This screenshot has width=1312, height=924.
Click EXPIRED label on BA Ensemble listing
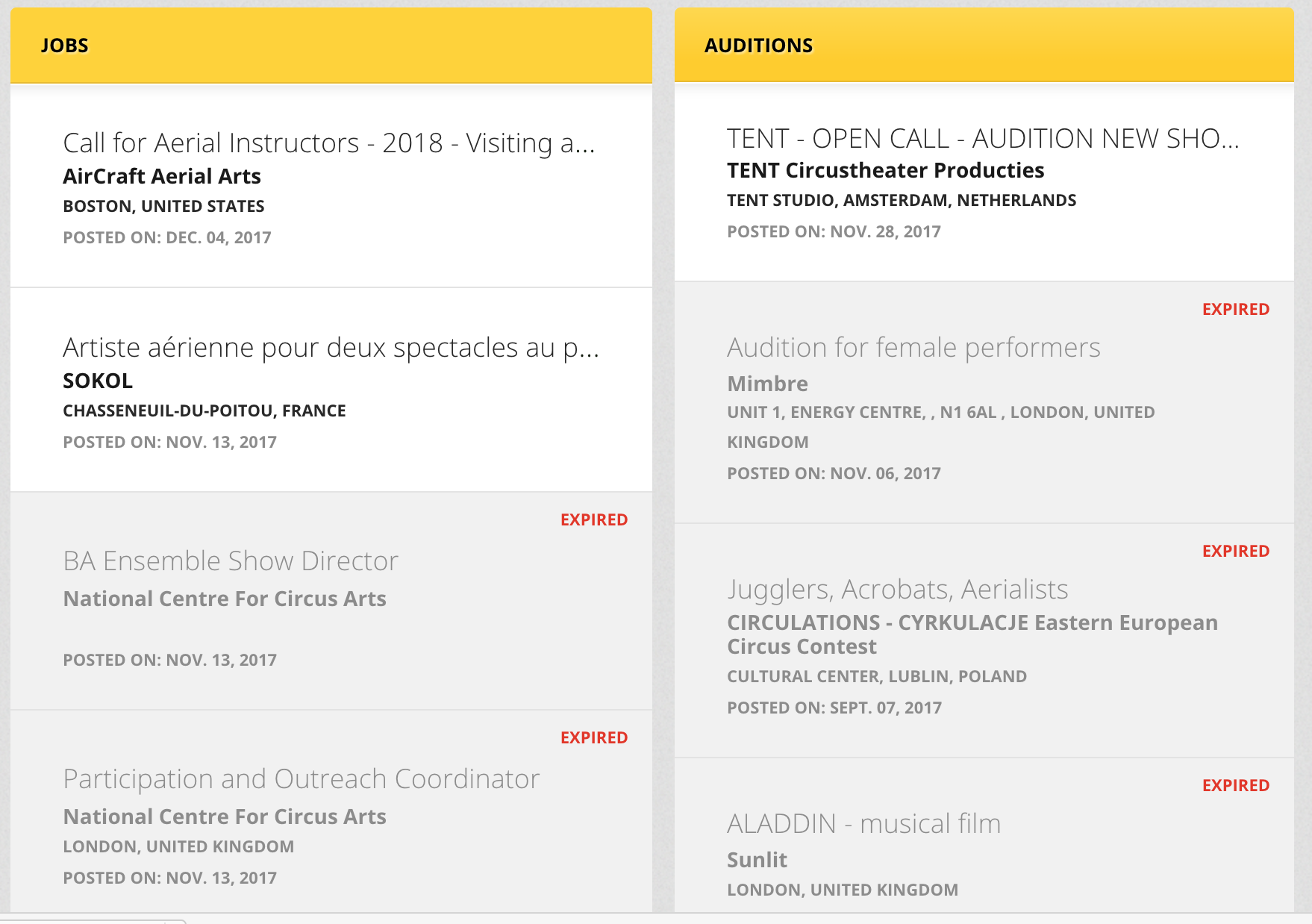click(594, 519)
